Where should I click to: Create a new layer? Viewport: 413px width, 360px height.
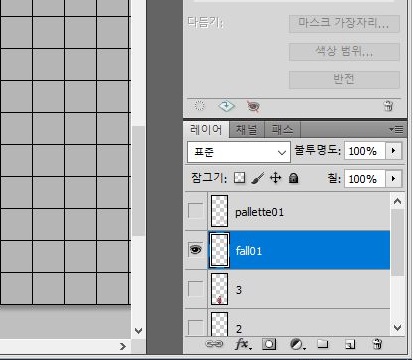(350, 344)
